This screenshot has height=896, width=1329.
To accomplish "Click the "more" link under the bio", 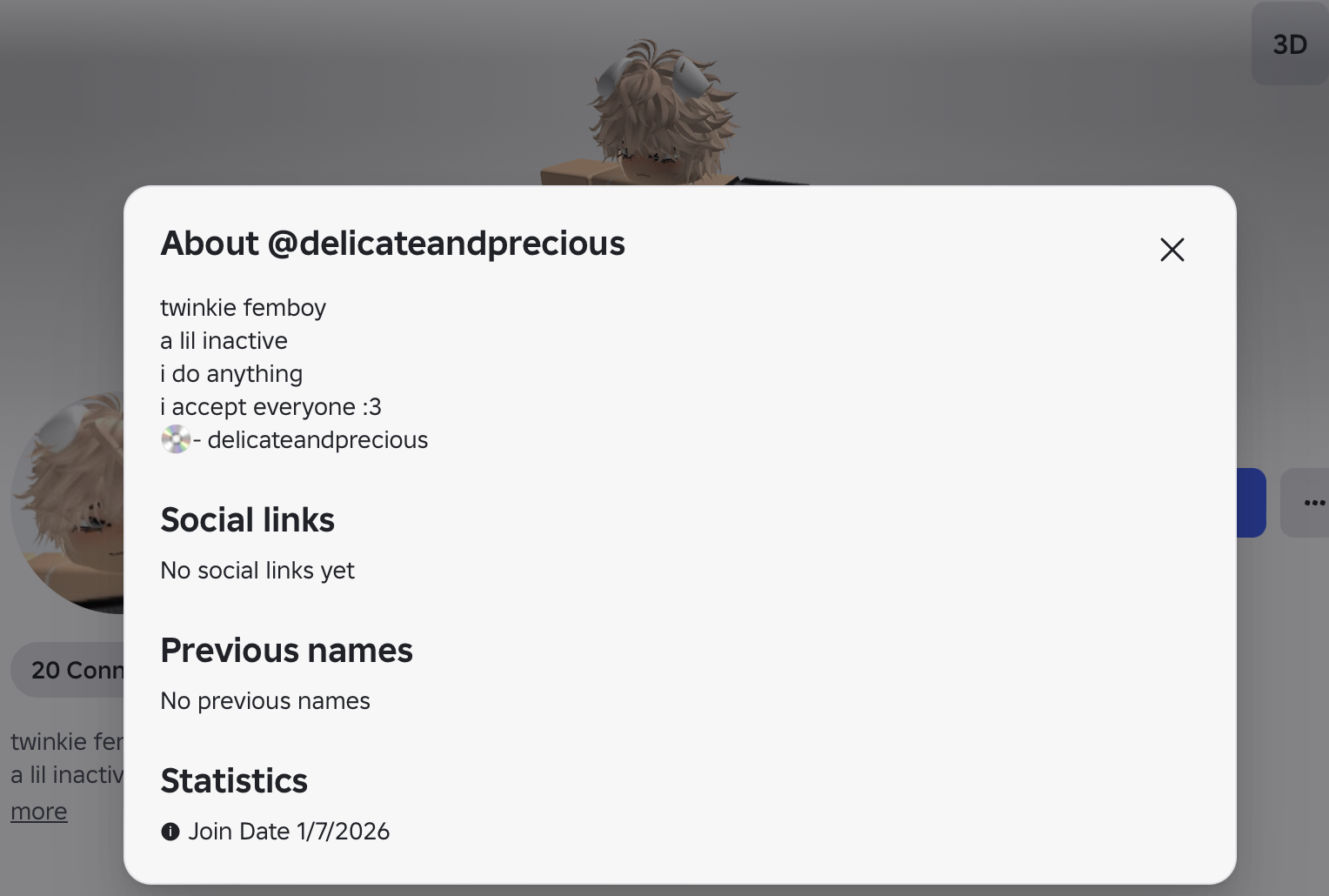I will point(38,811).
